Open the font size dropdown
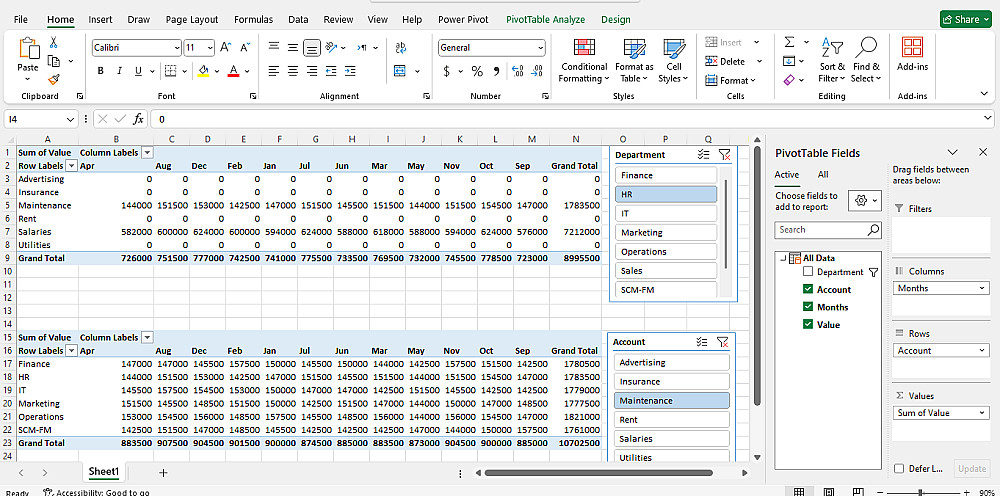This screenshot has width=1000, height=496. click(x=209, y=48)
